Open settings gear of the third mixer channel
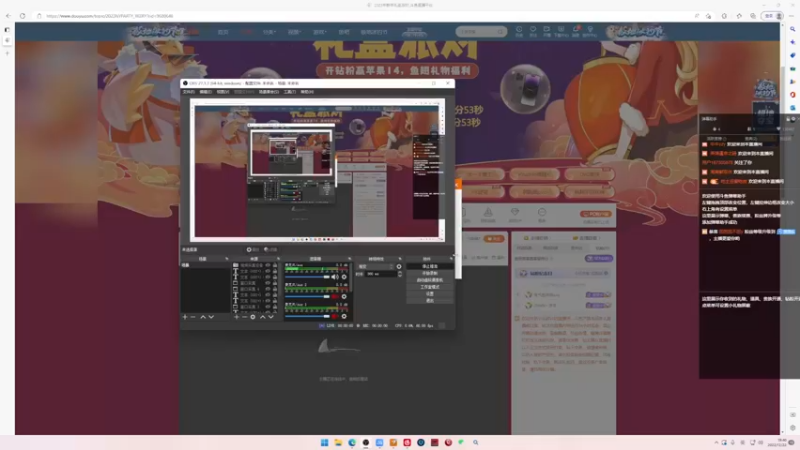The width and height of the screenshot is (800, 450). (x=344, y=316)
